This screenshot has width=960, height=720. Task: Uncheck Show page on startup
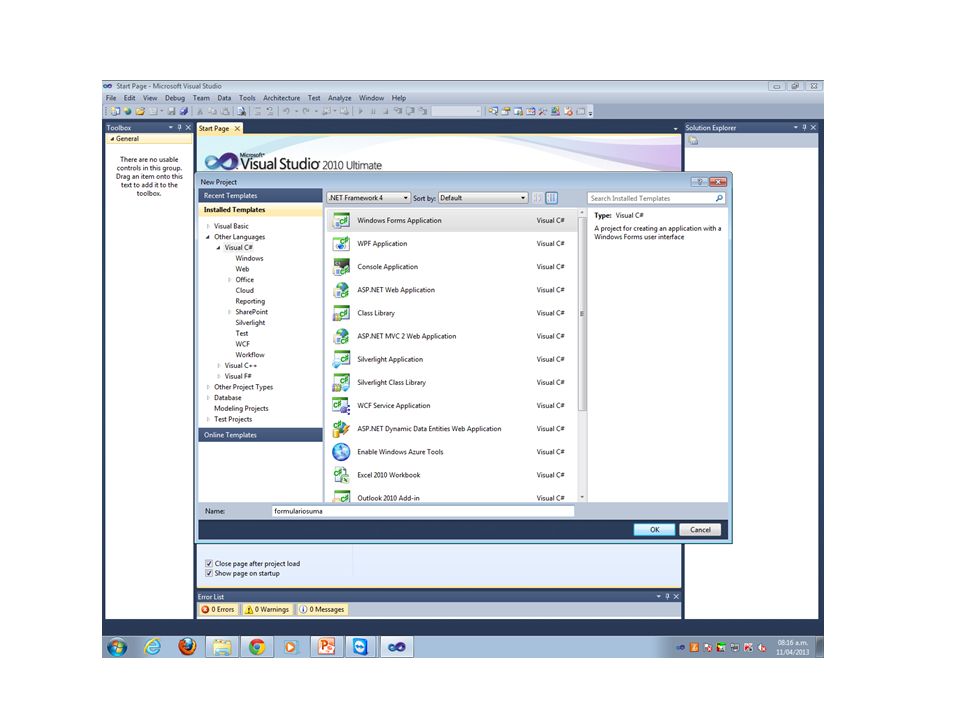click(209, 574)
